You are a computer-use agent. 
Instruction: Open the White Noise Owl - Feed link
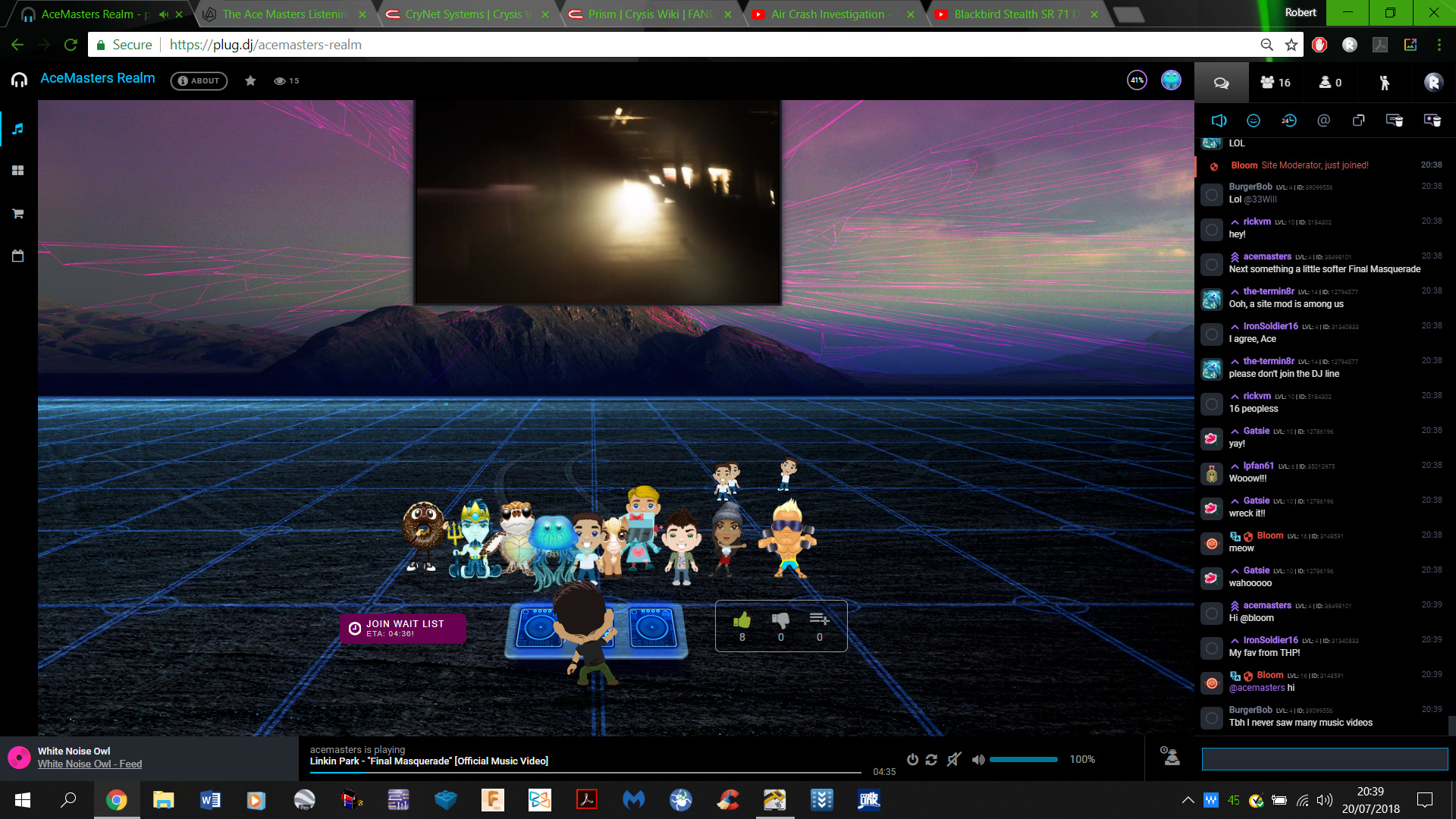pos(89,764)
